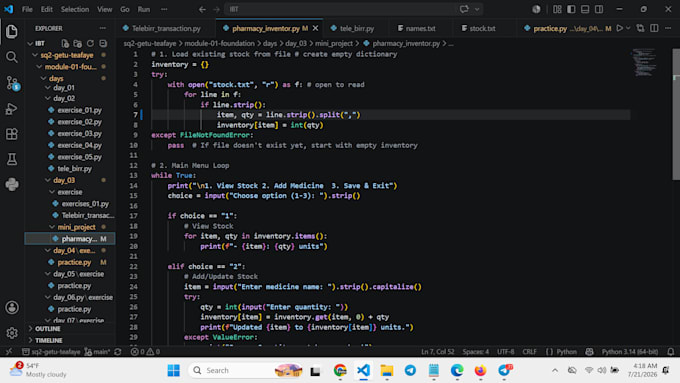This screenshot has width=680, height=383.
Task: Synchronize changes icon in status bar
Action: coord(118,352)
